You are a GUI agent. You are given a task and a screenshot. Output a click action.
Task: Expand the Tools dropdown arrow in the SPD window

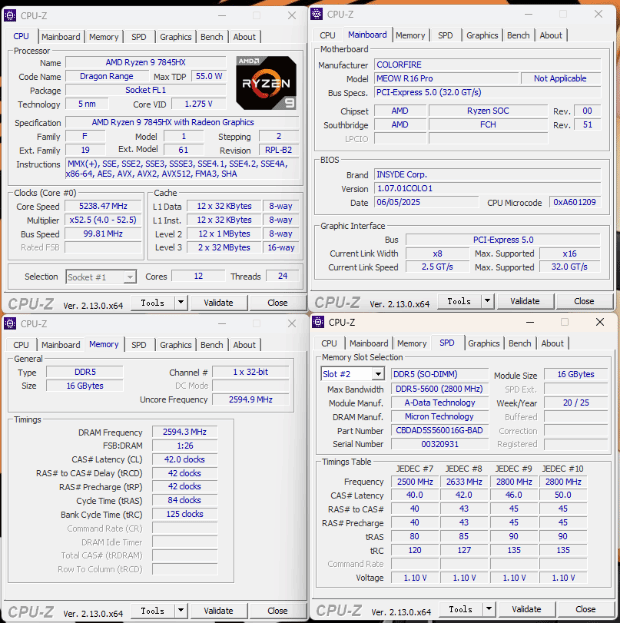[487, 609]
